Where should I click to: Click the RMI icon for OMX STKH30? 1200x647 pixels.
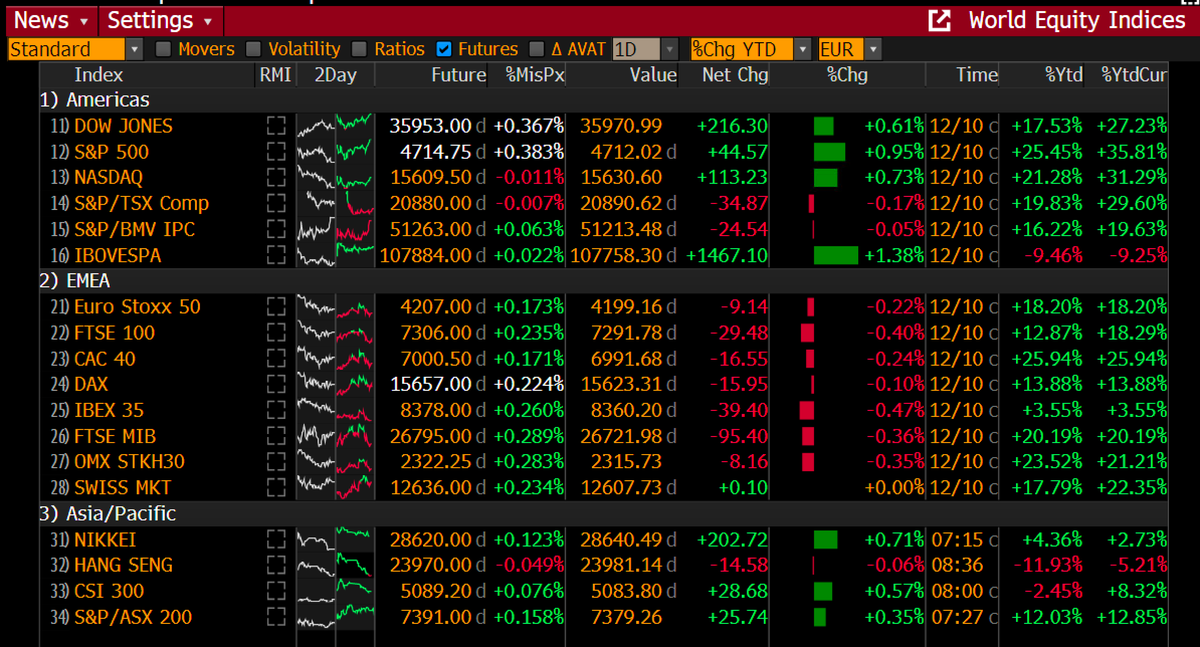275,462
